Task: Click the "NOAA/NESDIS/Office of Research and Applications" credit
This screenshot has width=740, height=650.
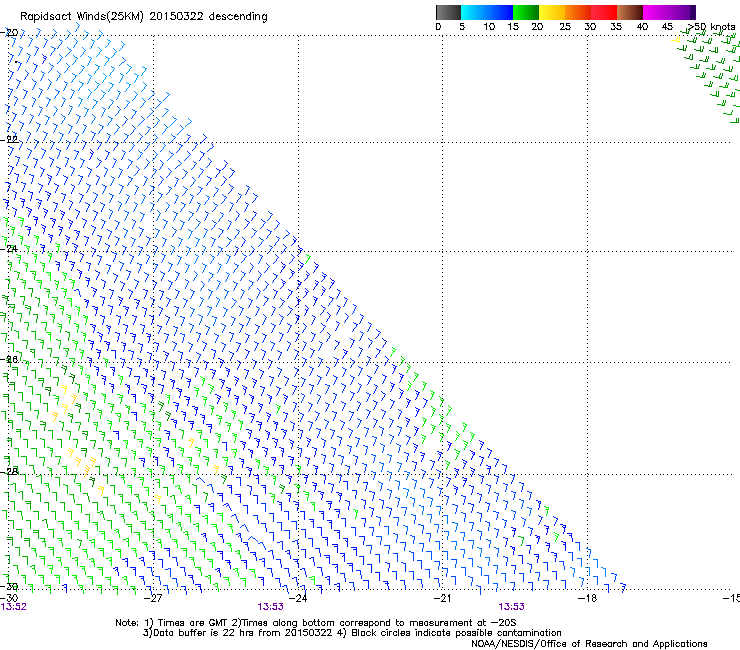Action: coord(589,644)
